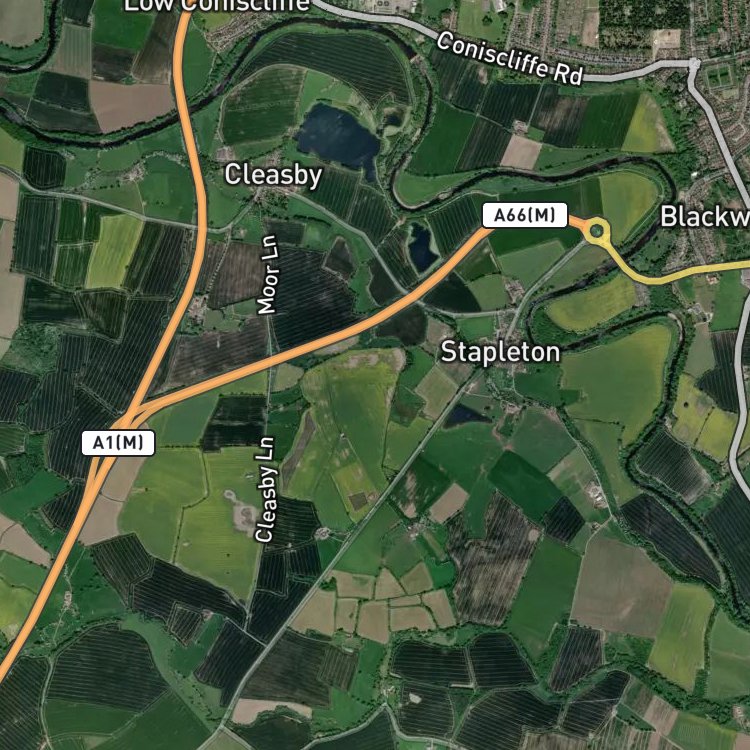Viewport: 750px width, 750px height.
Task: Click the Low Coniscliffe place label
Action: [217, 5]
